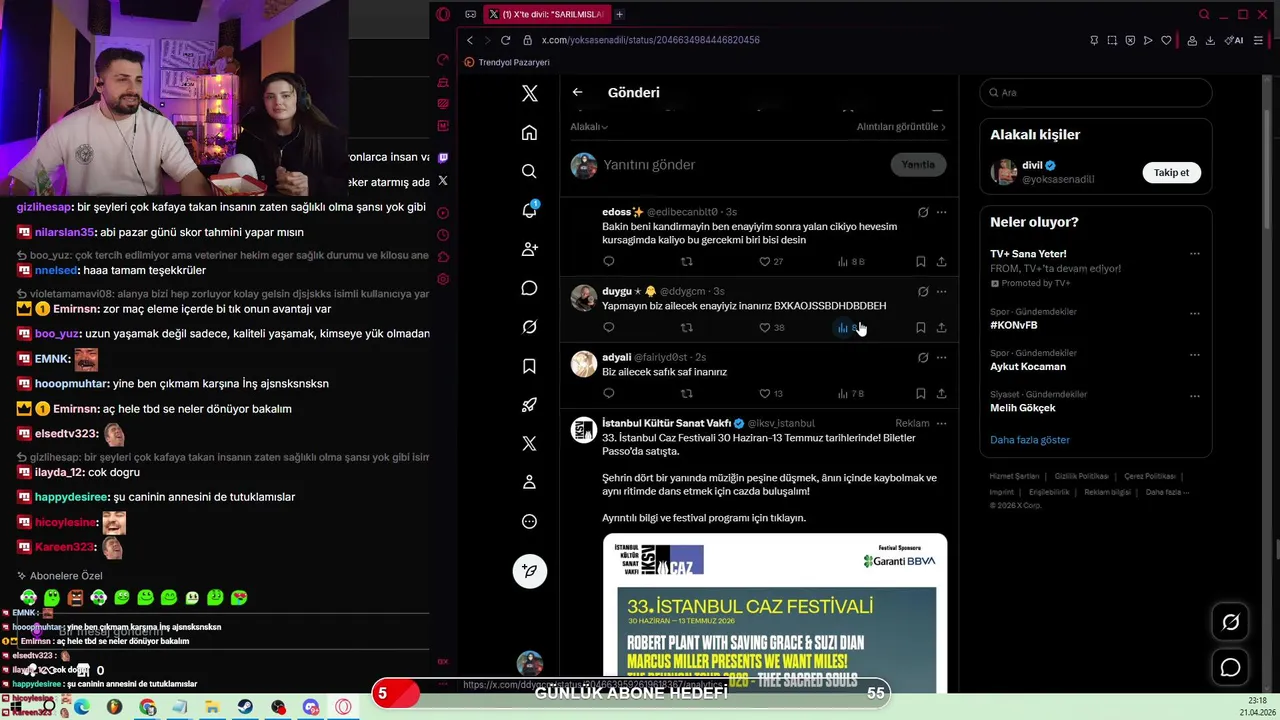Repost duygu's reply
This screenshot has height=720, width=1280.
click(686, 328)
